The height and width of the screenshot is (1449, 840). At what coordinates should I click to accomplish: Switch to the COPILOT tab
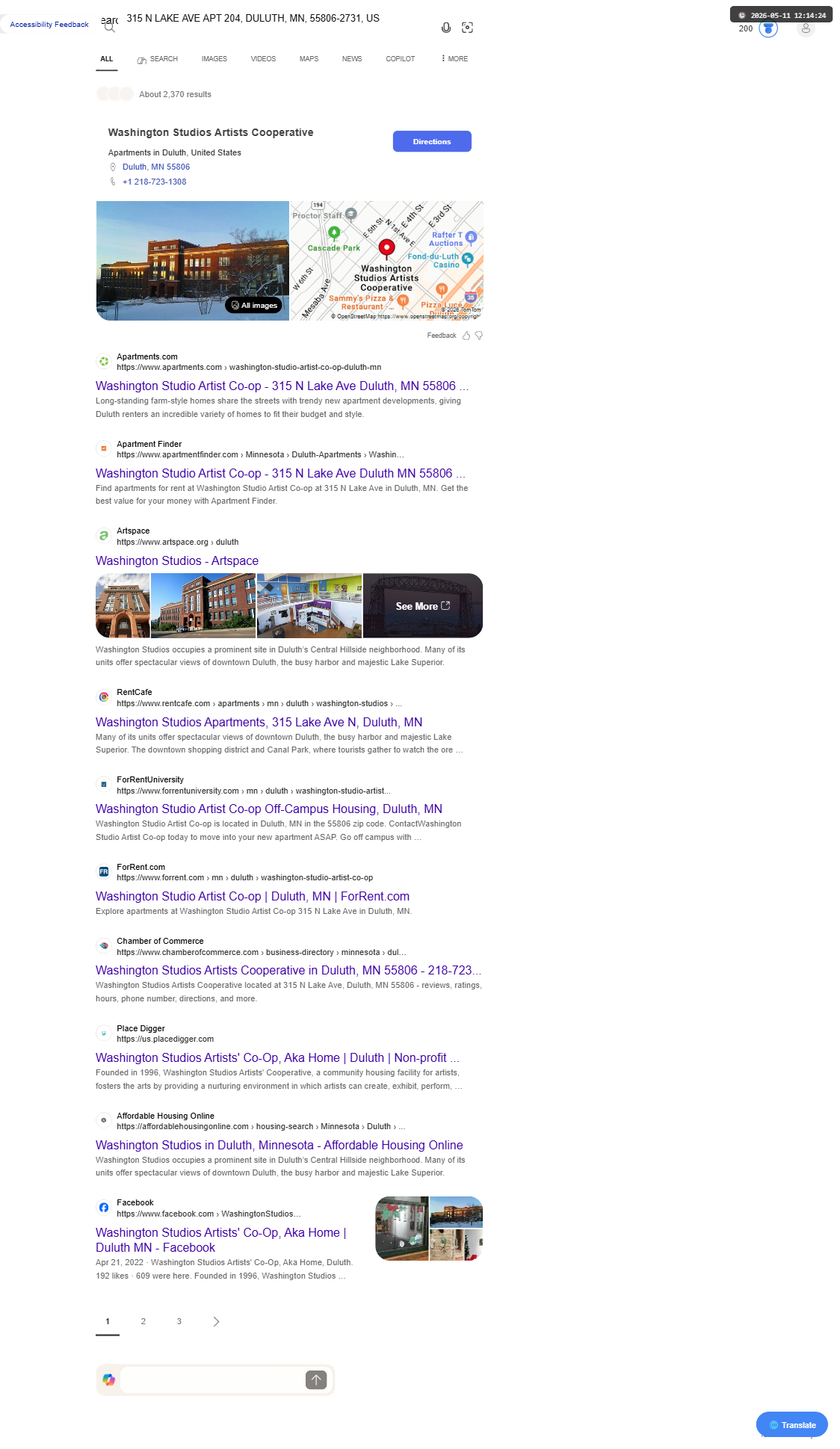[401, 59]
